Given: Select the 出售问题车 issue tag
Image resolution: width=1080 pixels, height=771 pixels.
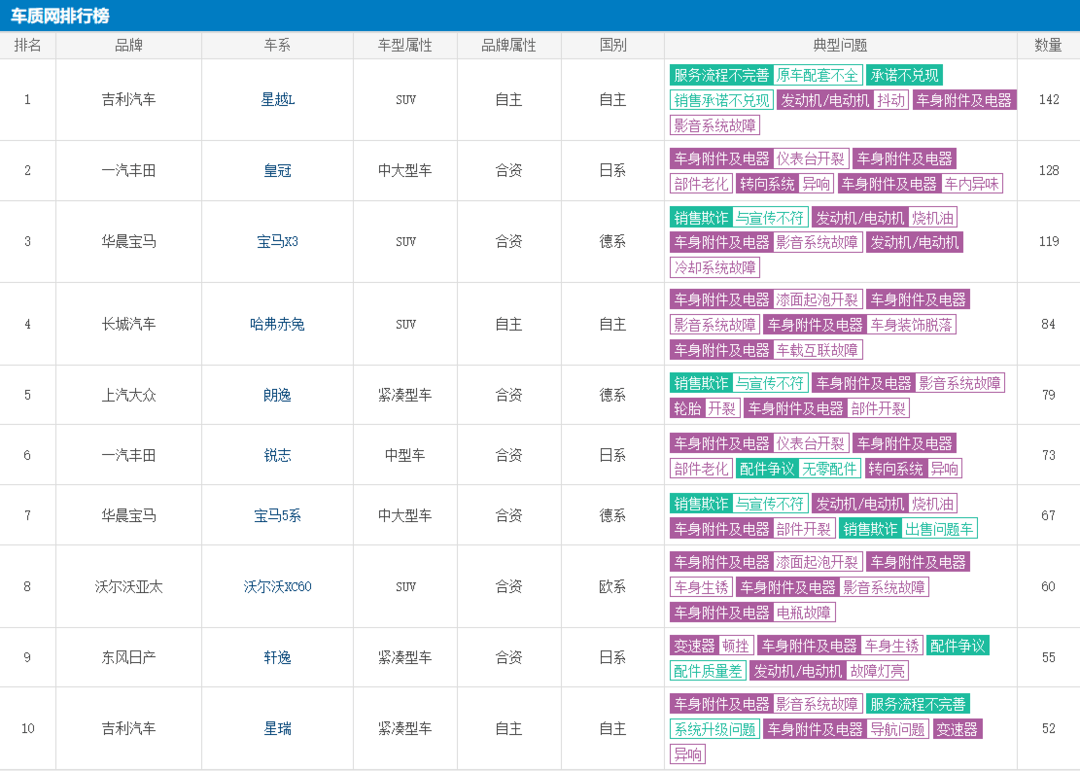Looking at the screenshot, I should pyautogui.click(x=939, y=529).
